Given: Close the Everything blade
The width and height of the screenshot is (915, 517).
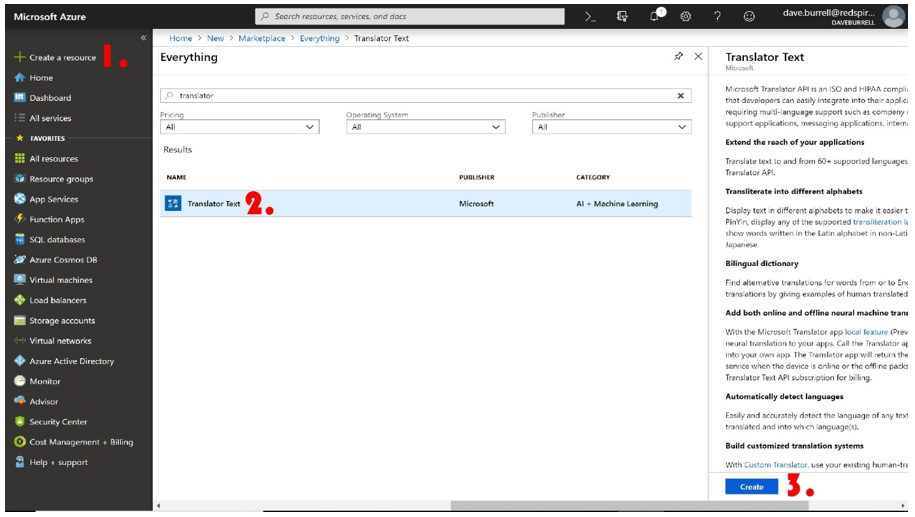Looking at the screenshot, I should 698,57.
